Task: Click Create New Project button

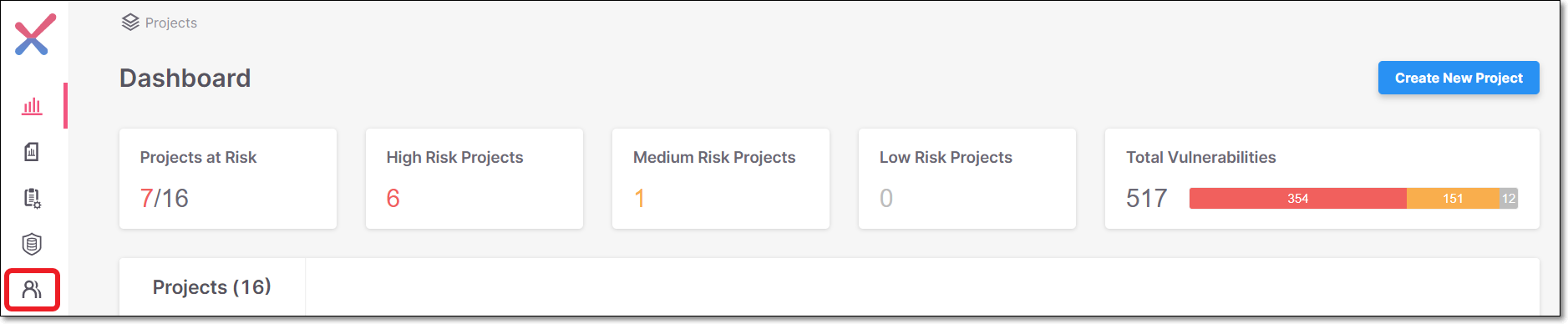Action: [x=1459, y=78]
